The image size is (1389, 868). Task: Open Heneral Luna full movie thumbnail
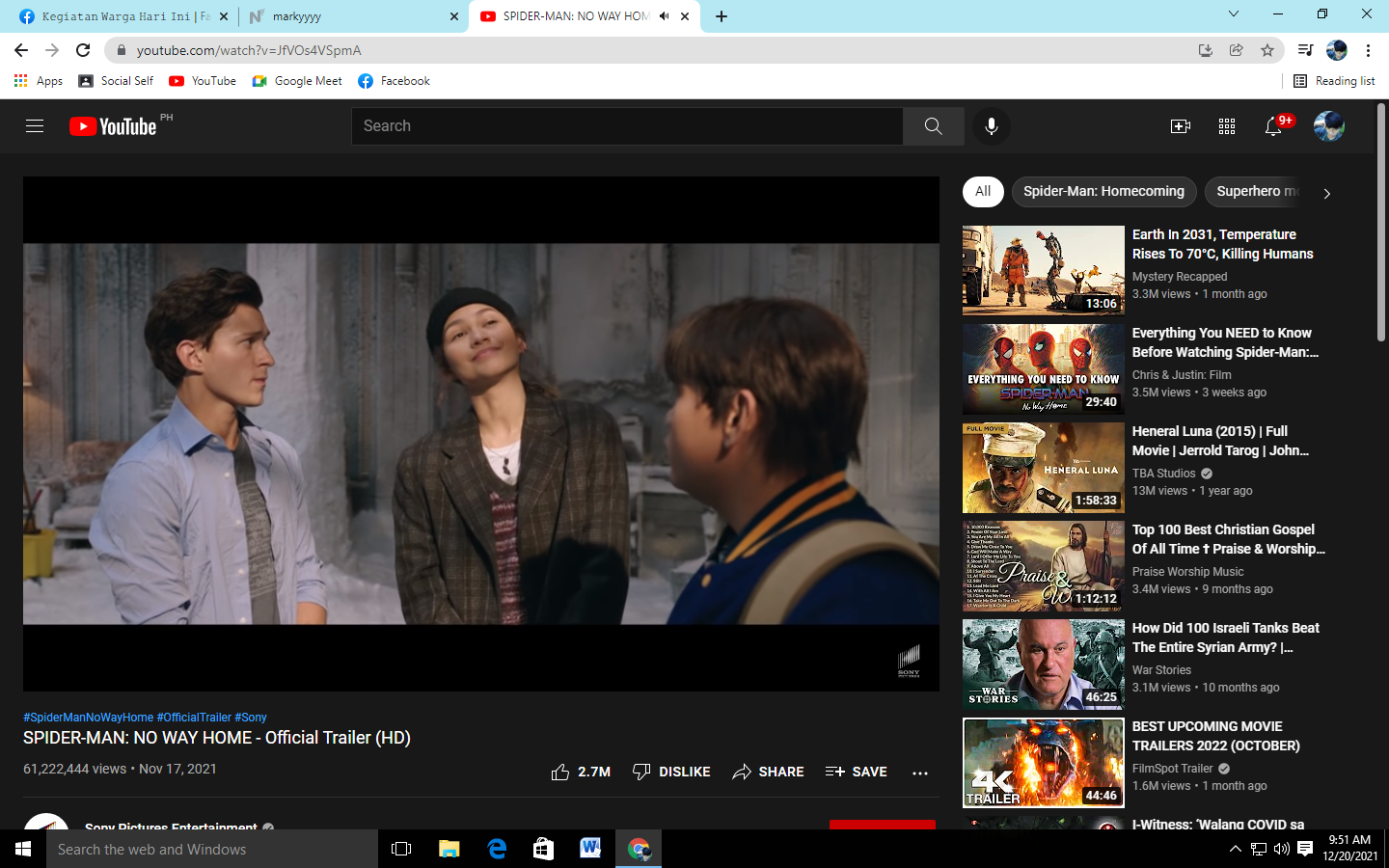[1044, 467]
